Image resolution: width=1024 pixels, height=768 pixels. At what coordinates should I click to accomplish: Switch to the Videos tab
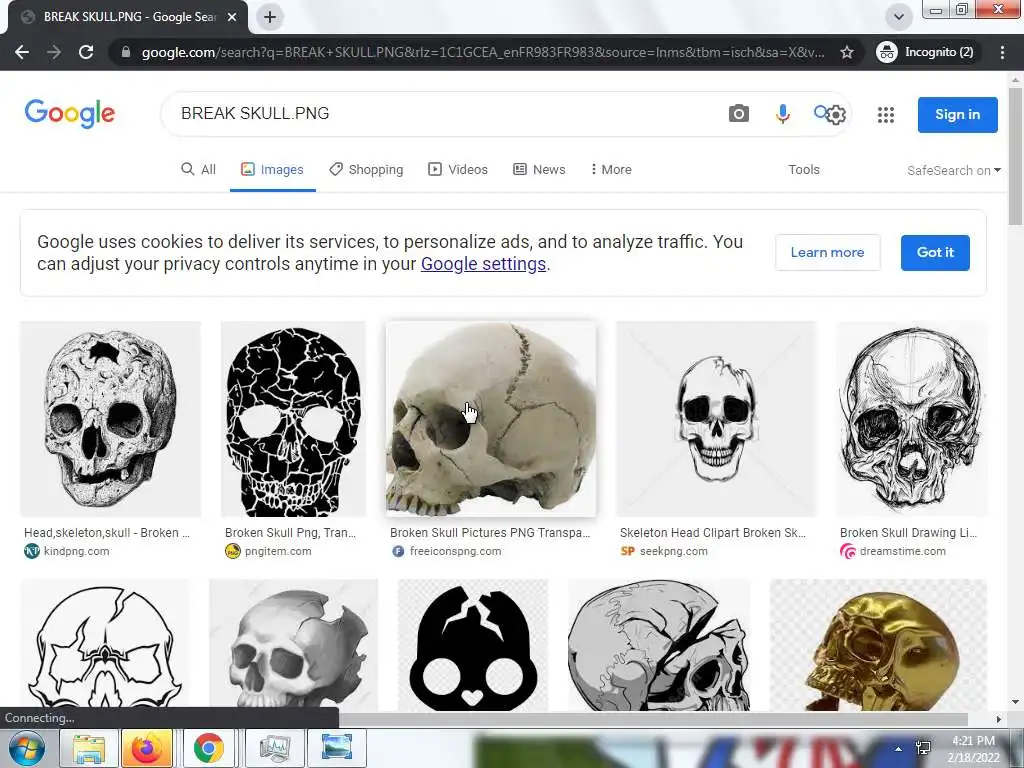(x=458, y=170)
